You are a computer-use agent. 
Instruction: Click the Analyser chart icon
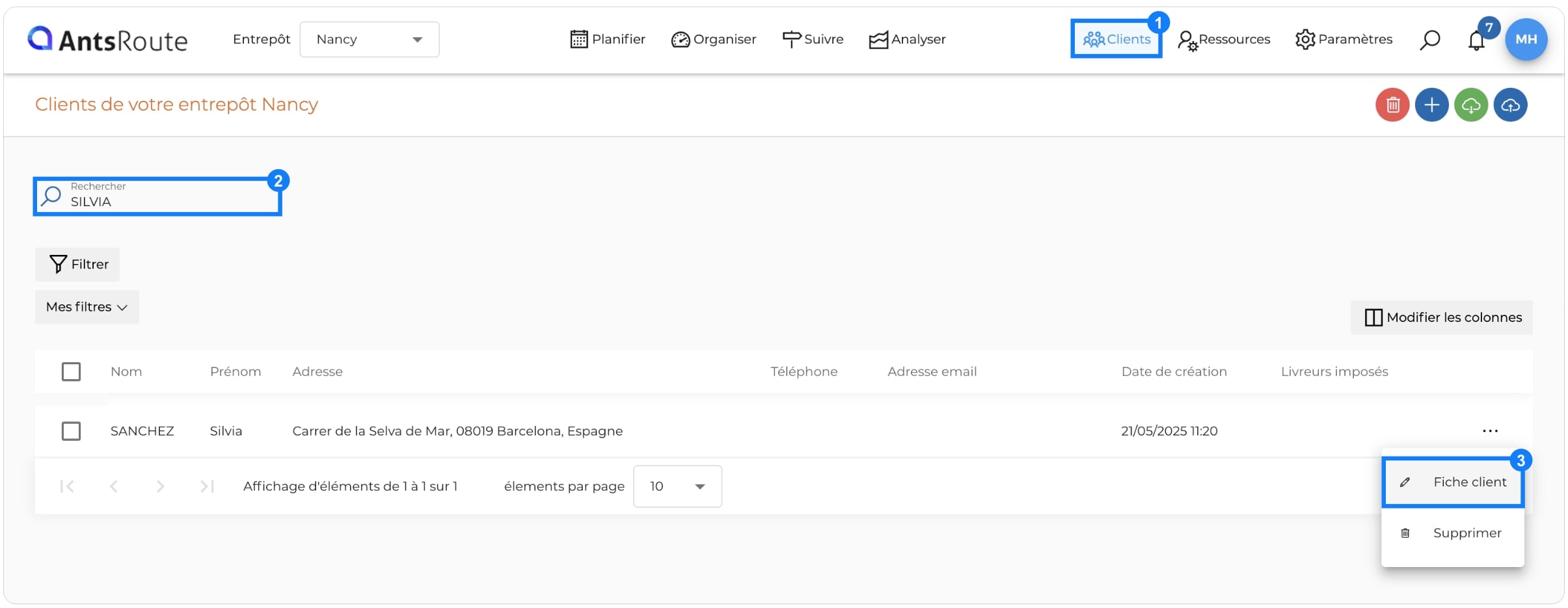[878, 40]
